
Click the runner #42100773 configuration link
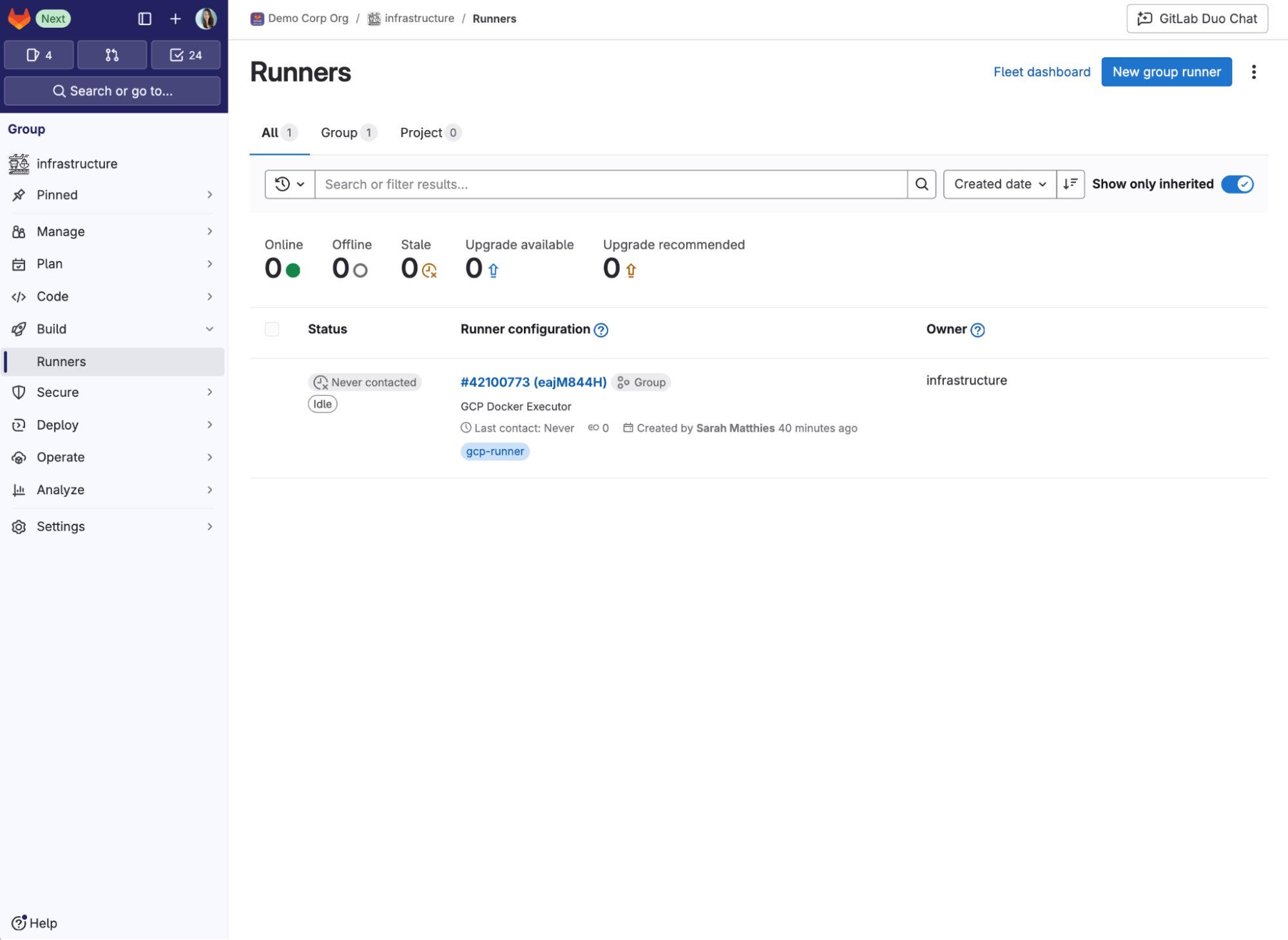point(534,382)
